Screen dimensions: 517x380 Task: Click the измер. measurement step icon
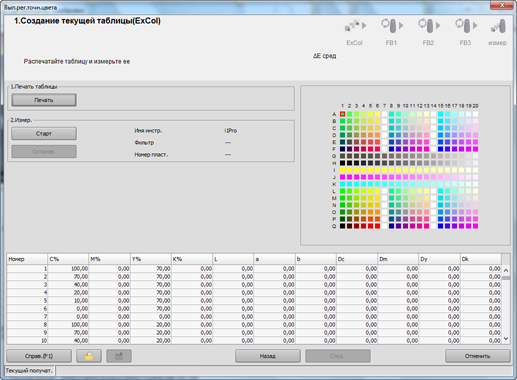click(498, 26)
